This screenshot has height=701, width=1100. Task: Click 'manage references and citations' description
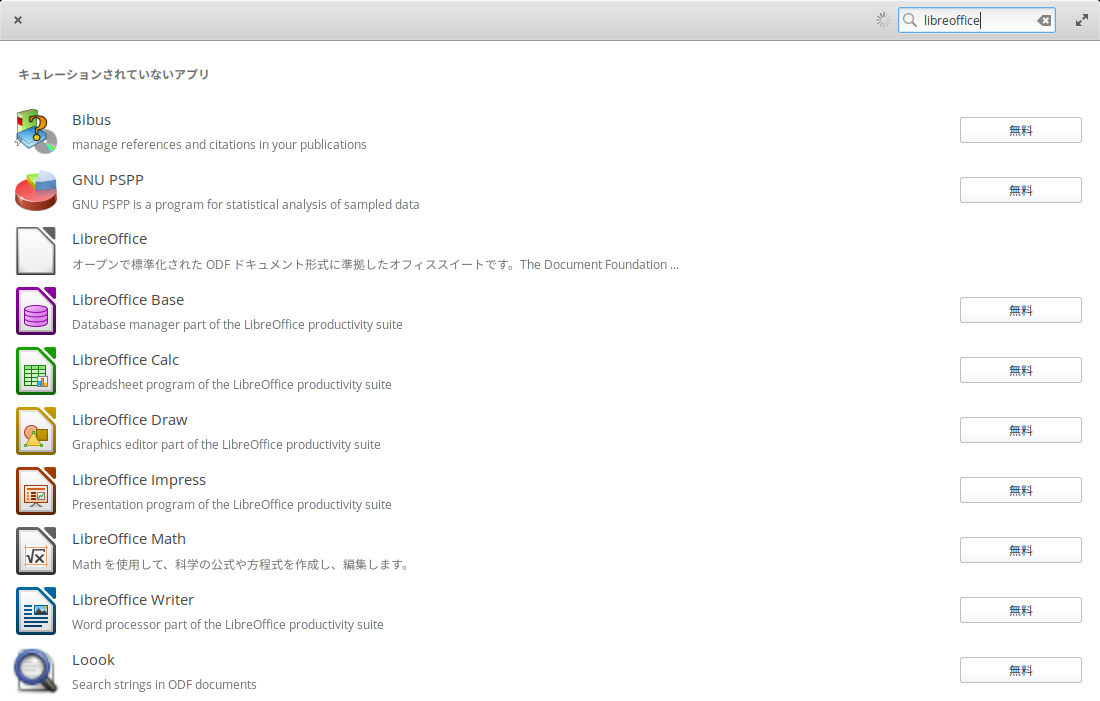(219, 145)
